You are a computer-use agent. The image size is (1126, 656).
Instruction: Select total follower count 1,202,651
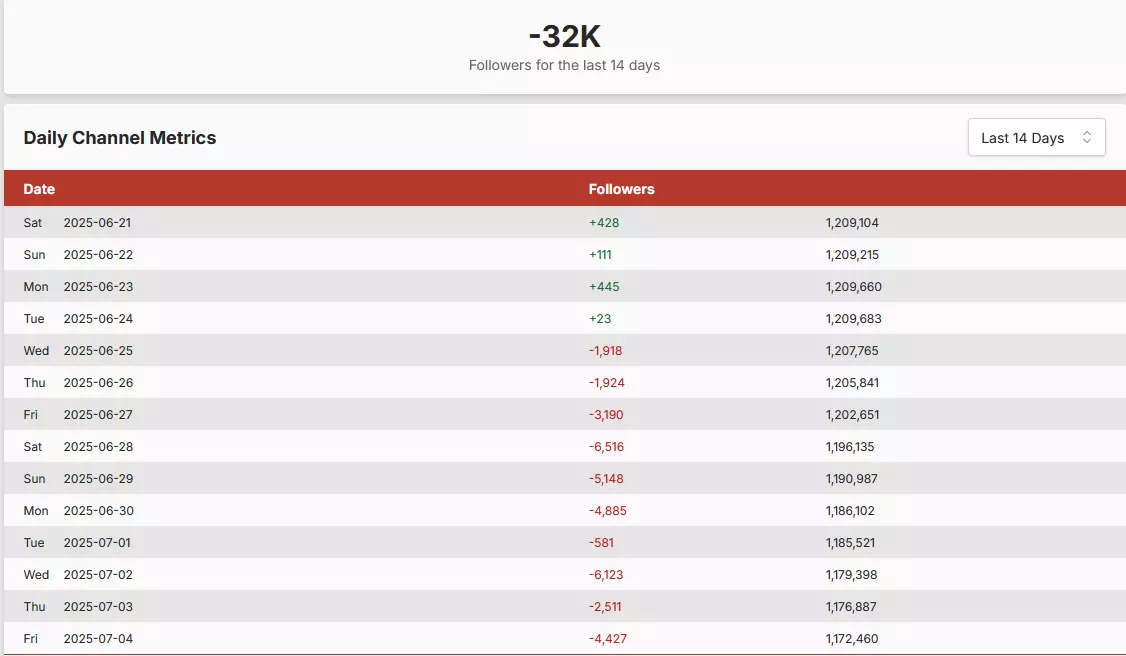(x=852, y=415)
